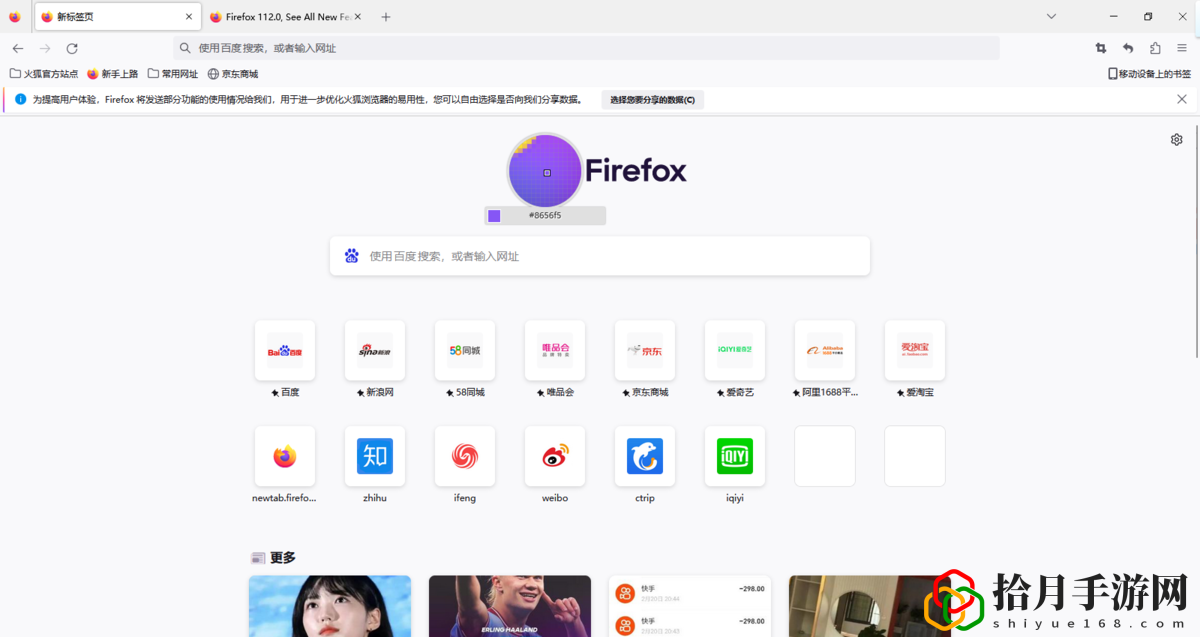1200x637 pixels.
Task: Open 移动设备上的书签 bookmarks
Action: [1149, 74]
